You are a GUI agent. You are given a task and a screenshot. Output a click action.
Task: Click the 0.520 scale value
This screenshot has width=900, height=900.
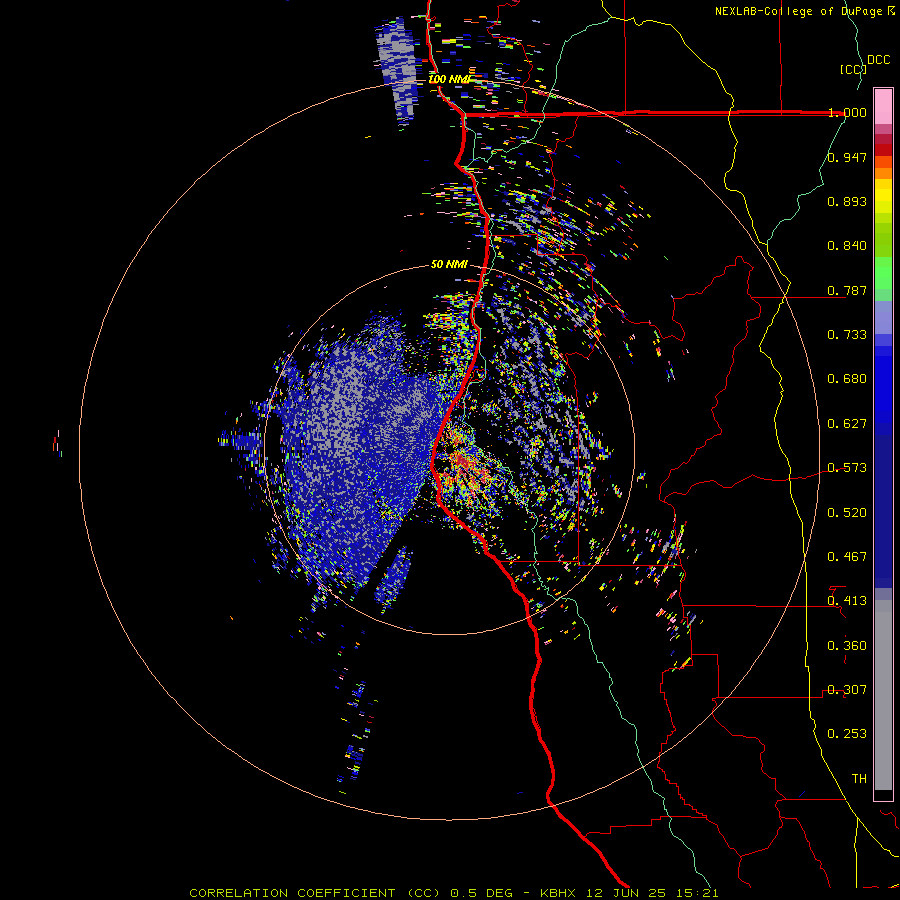(847, 513)
